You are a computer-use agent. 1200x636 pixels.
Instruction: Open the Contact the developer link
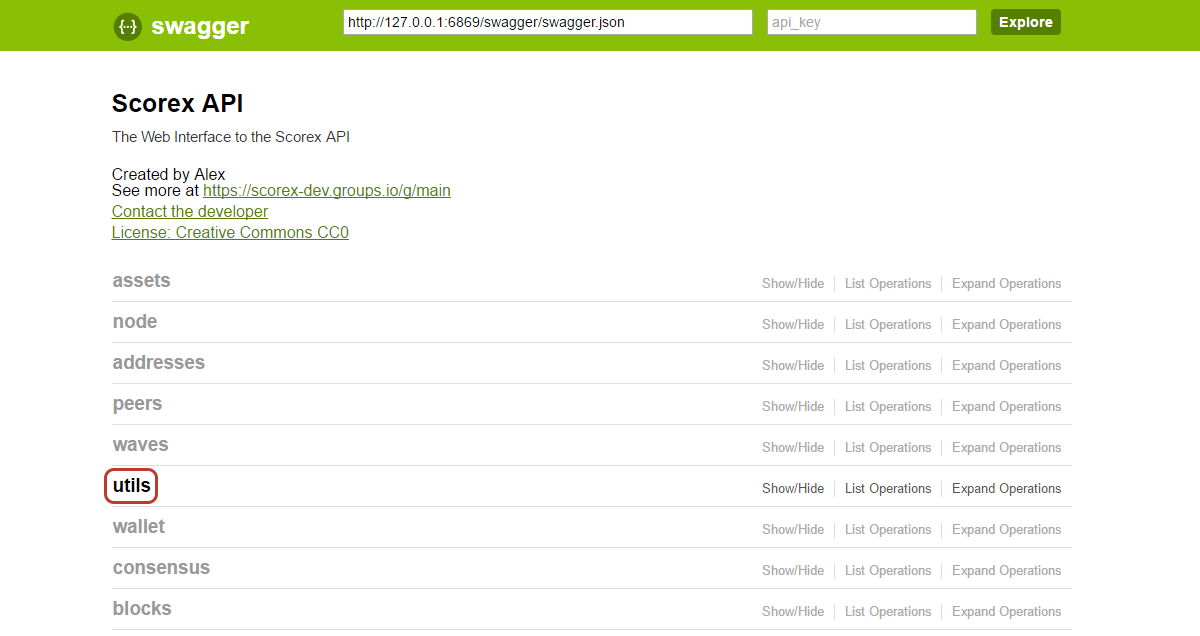click(190, 211)
